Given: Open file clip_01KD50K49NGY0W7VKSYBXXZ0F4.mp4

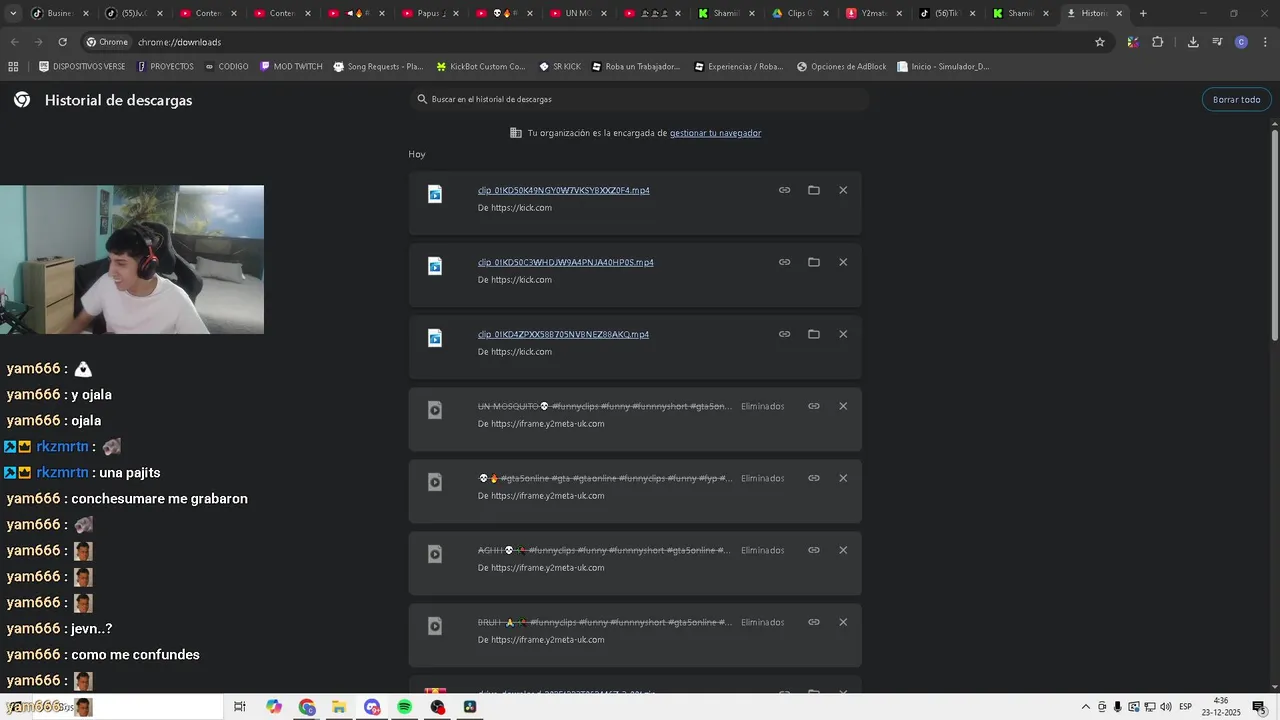Looking at the screenshot, I should 563,190.
